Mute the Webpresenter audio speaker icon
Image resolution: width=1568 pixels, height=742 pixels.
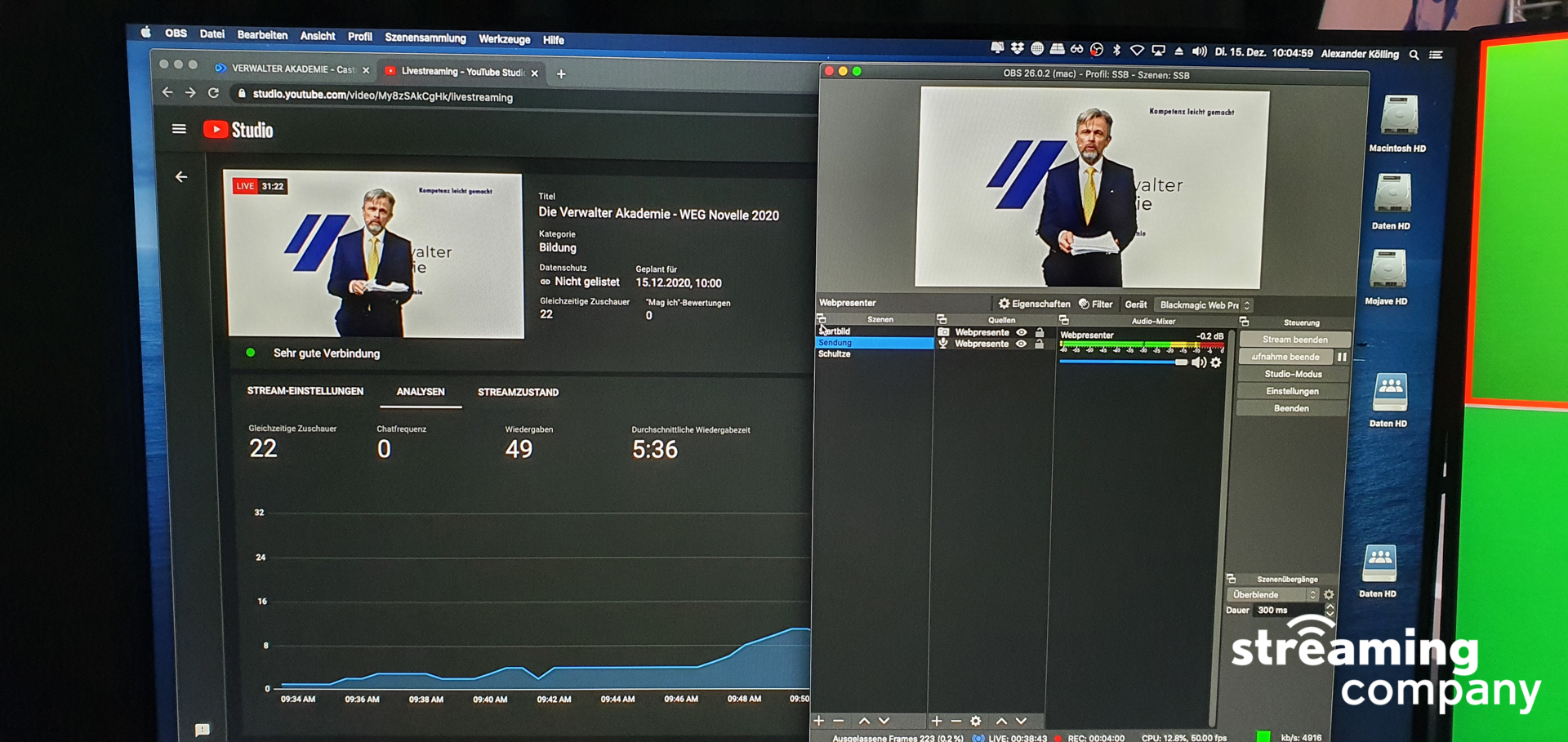pyautogui.click(x=1198, y=362)
